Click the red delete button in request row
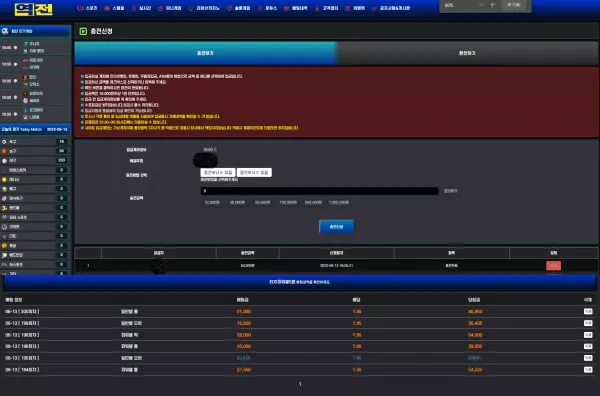 pos(553,266)
